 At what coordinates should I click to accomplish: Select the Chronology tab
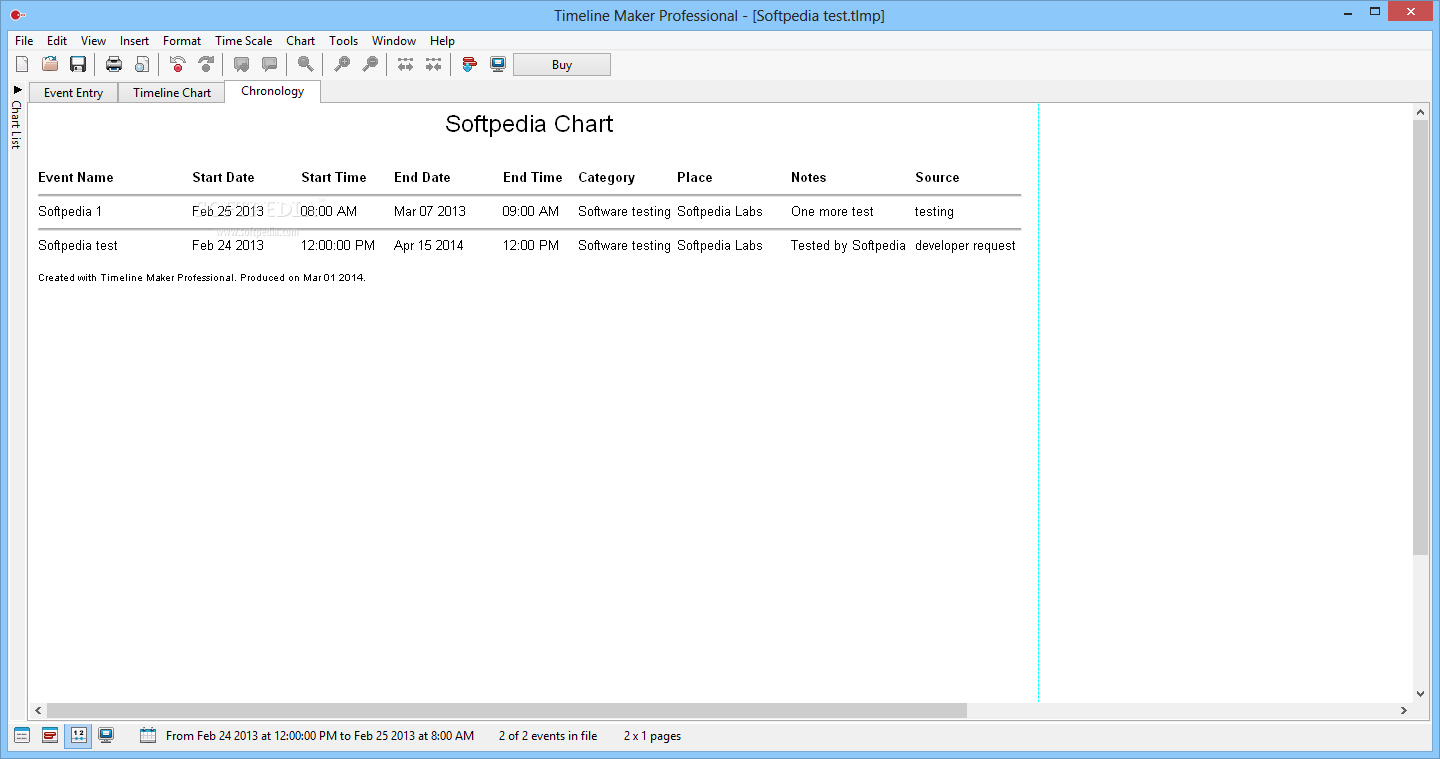[x=272, y=91]
